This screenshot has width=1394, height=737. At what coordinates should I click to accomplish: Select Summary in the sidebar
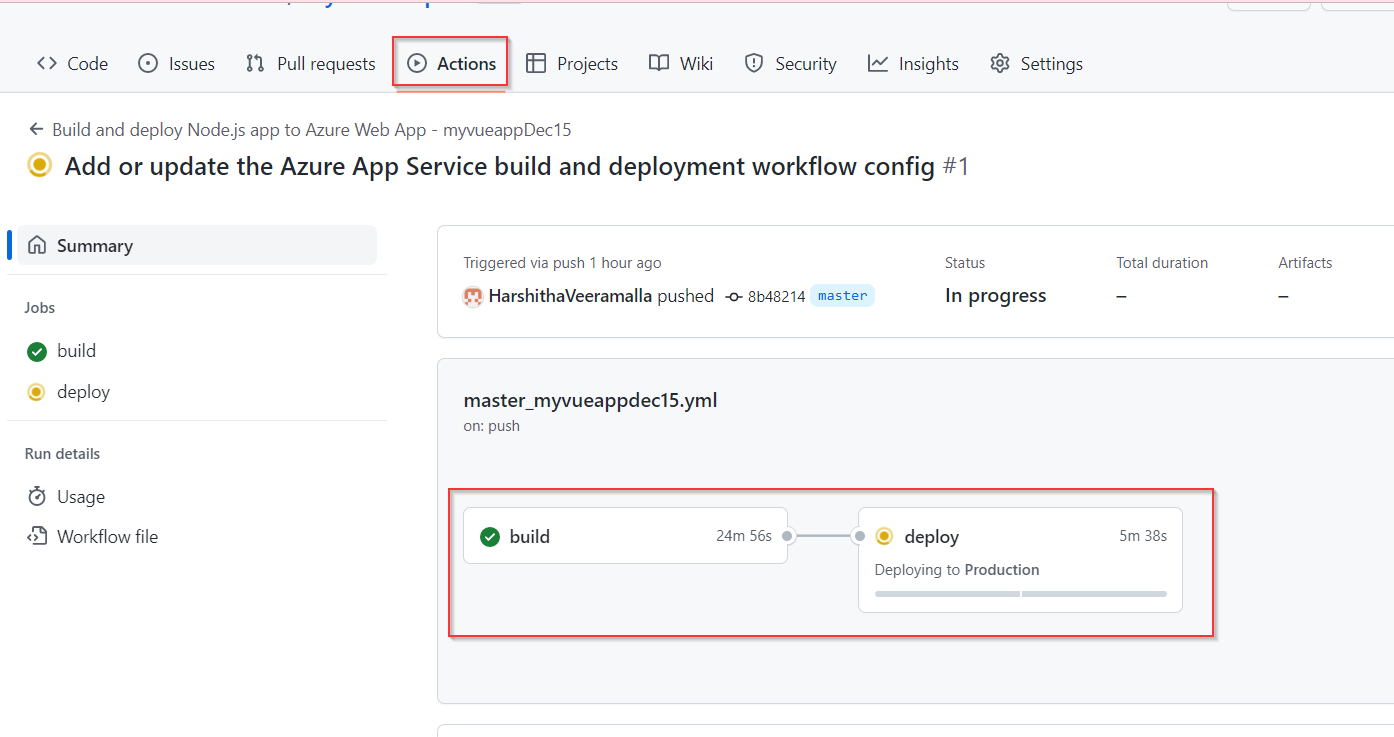(197, 245)
